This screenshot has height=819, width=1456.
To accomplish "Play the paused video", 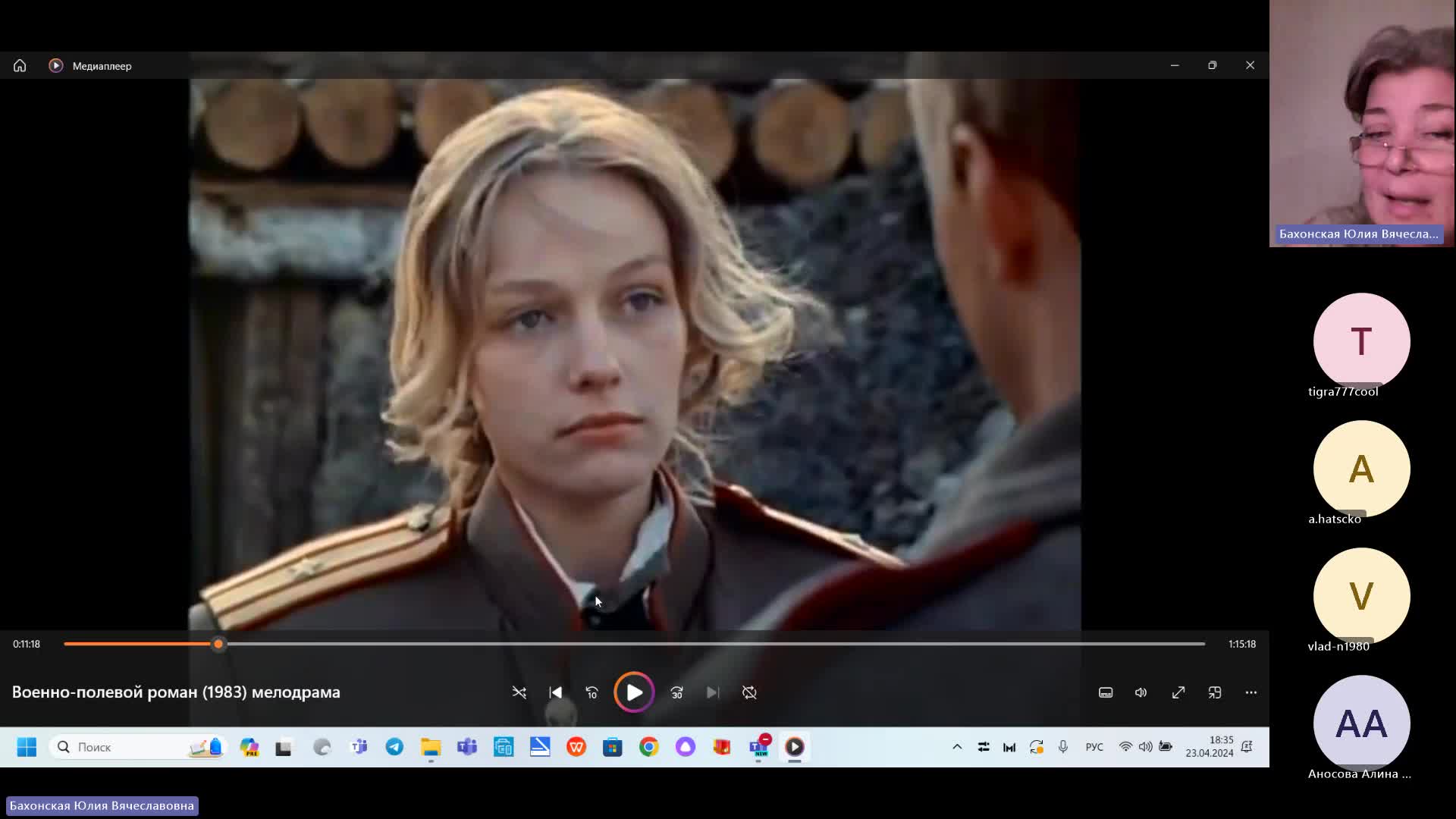I will (634, 692).
